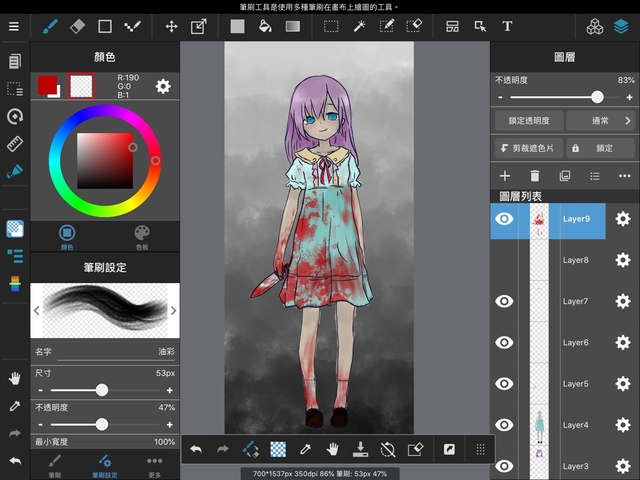This screenshot has height=480, width=640.
Task: Select the Text tool
Action: pos(507,26)
